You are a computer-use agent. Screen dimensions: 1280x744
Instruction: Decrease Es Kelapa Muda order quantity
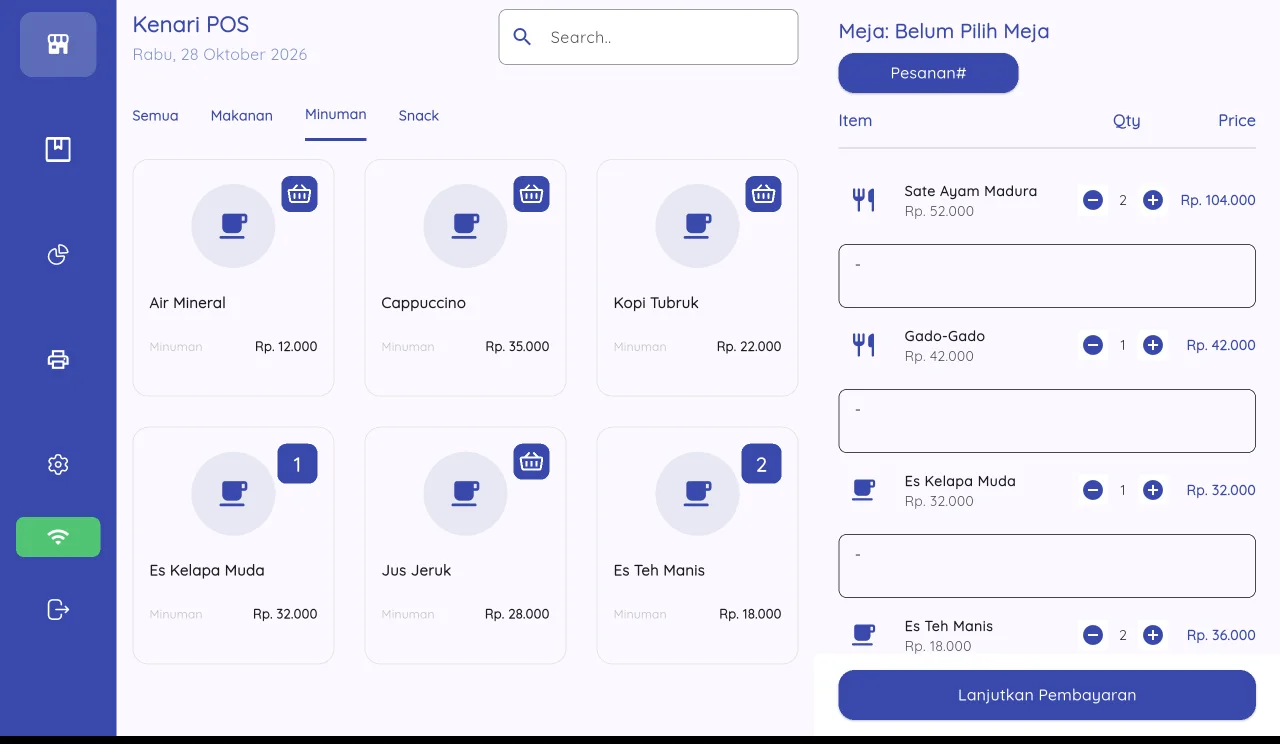pyautogui.click(x=1093, y=490)
